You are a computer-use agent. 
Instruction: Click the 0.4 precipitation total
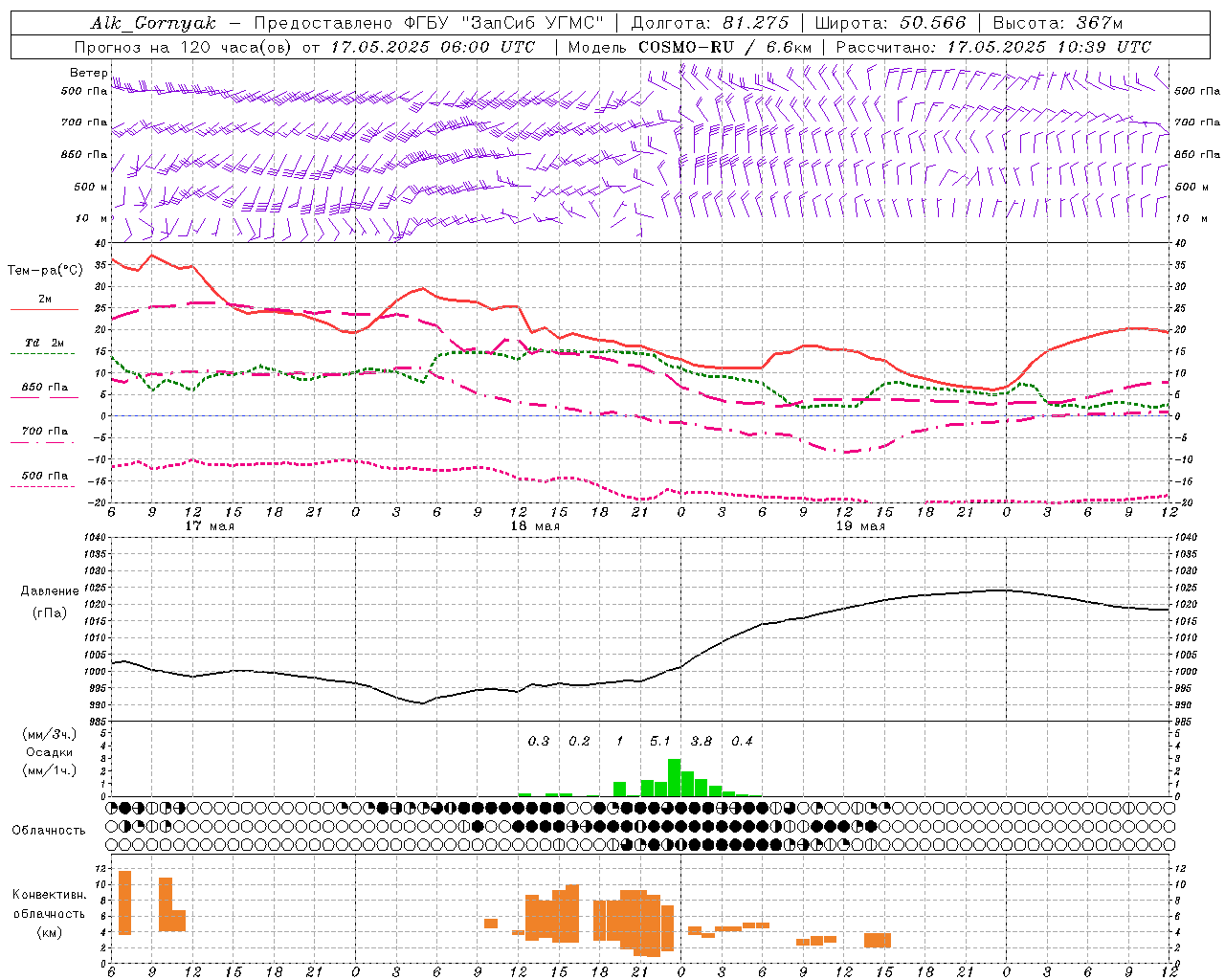tap(742, 741)
